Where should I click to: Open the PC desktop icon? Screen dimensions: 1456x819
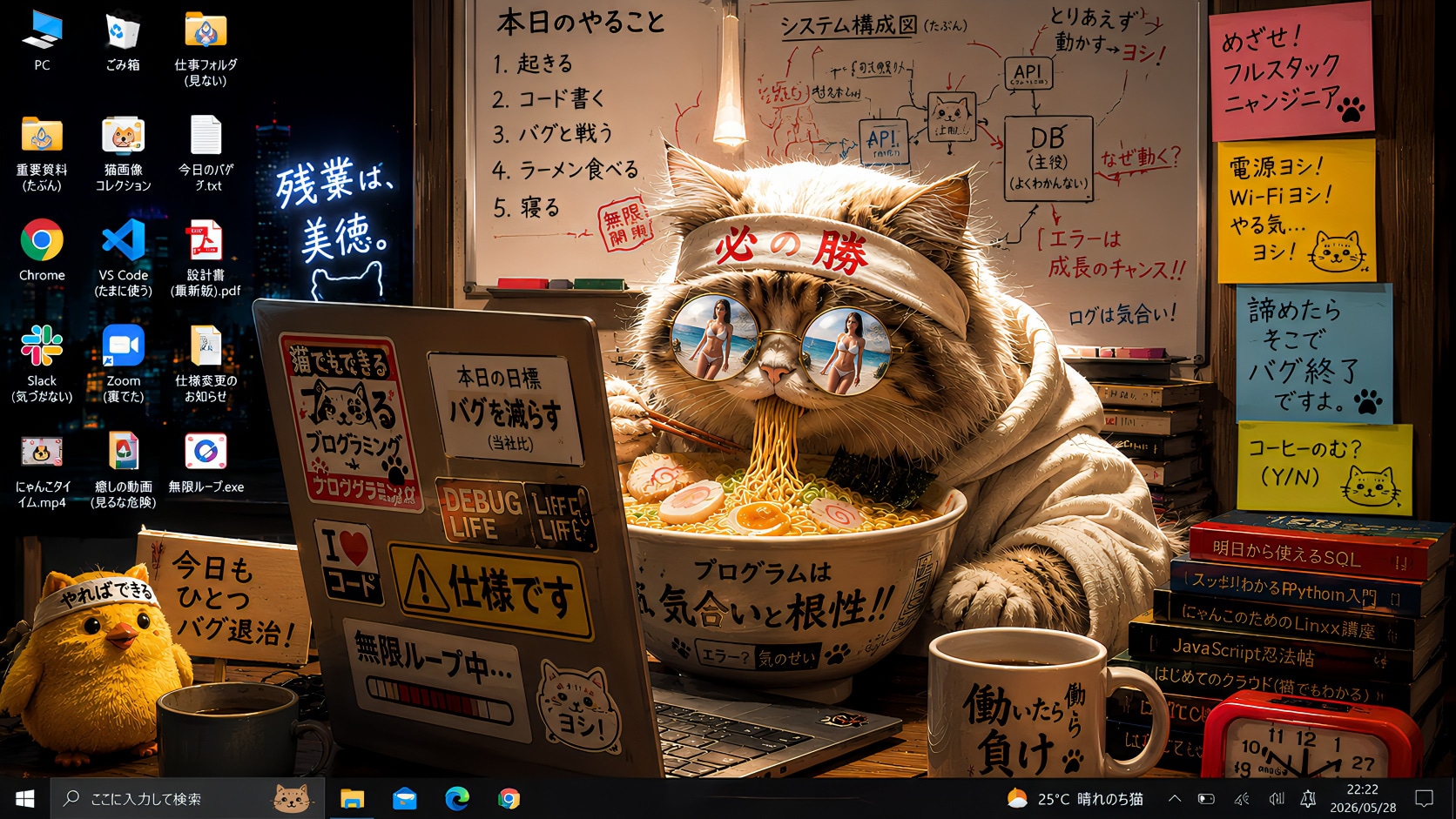tap(42, 41)
